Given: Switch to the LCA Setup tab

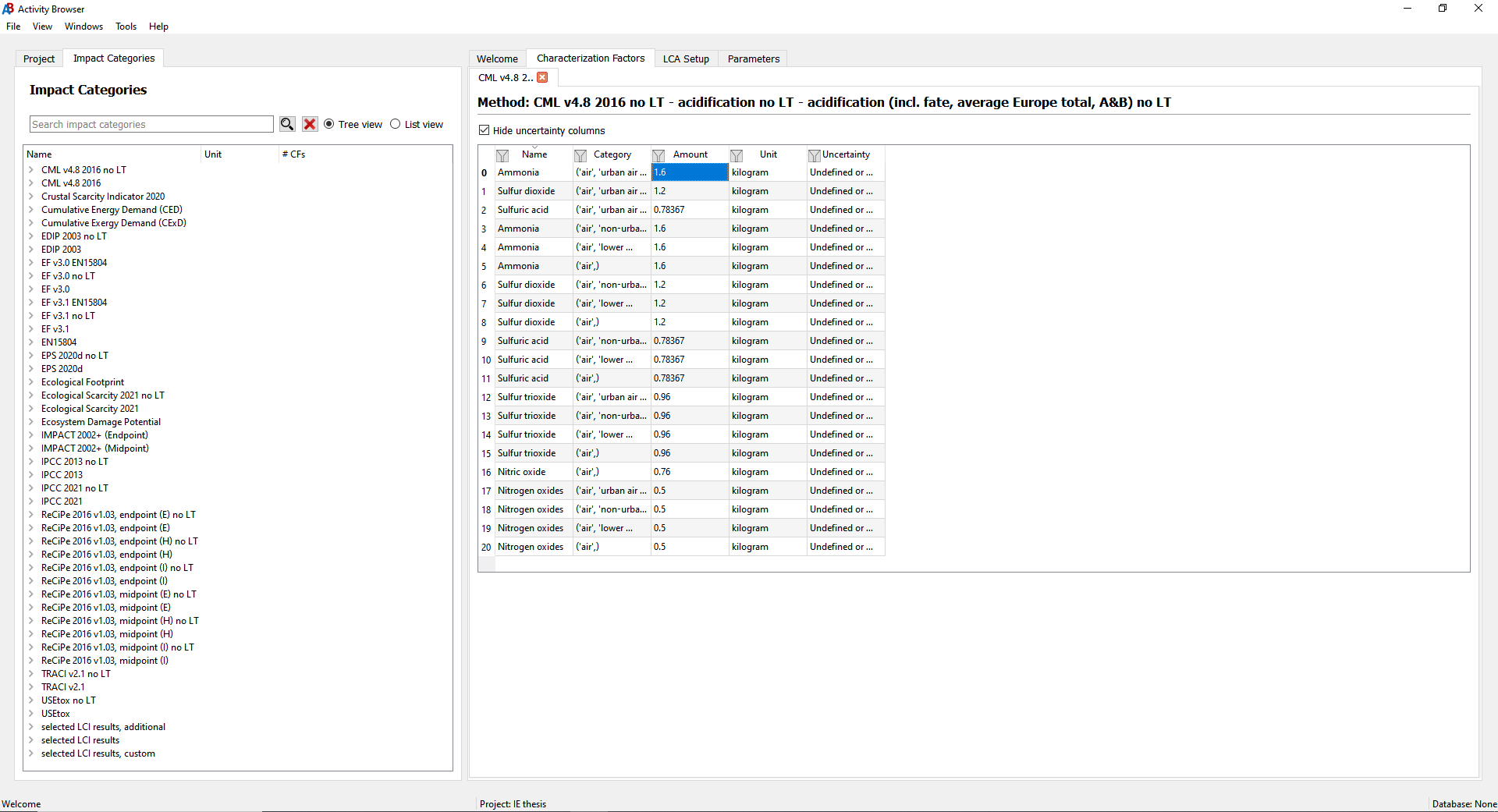Looking at the screenshot, I should click(x=686, y=59).
